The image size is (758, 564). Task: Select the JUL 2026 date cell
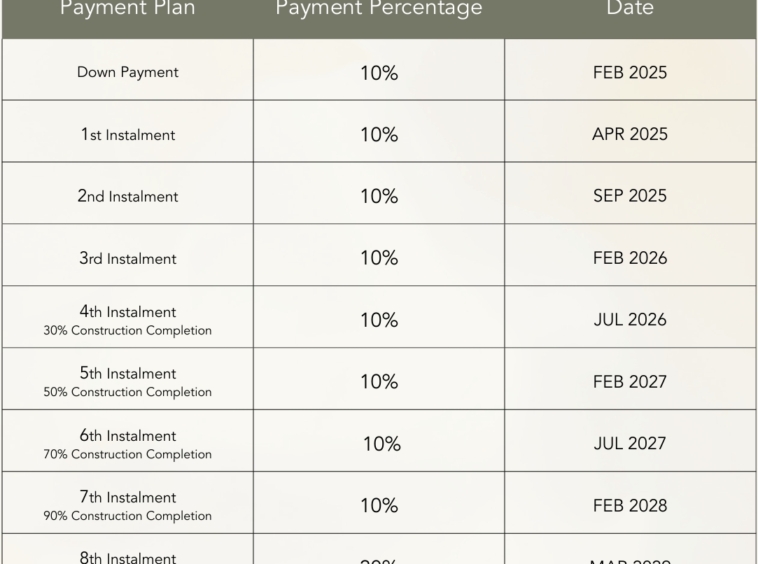[x=630, y=320]
